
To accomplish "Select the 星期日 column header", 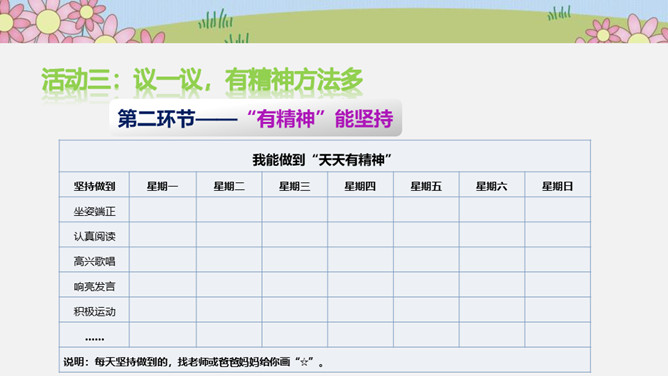I will point(557,186).
